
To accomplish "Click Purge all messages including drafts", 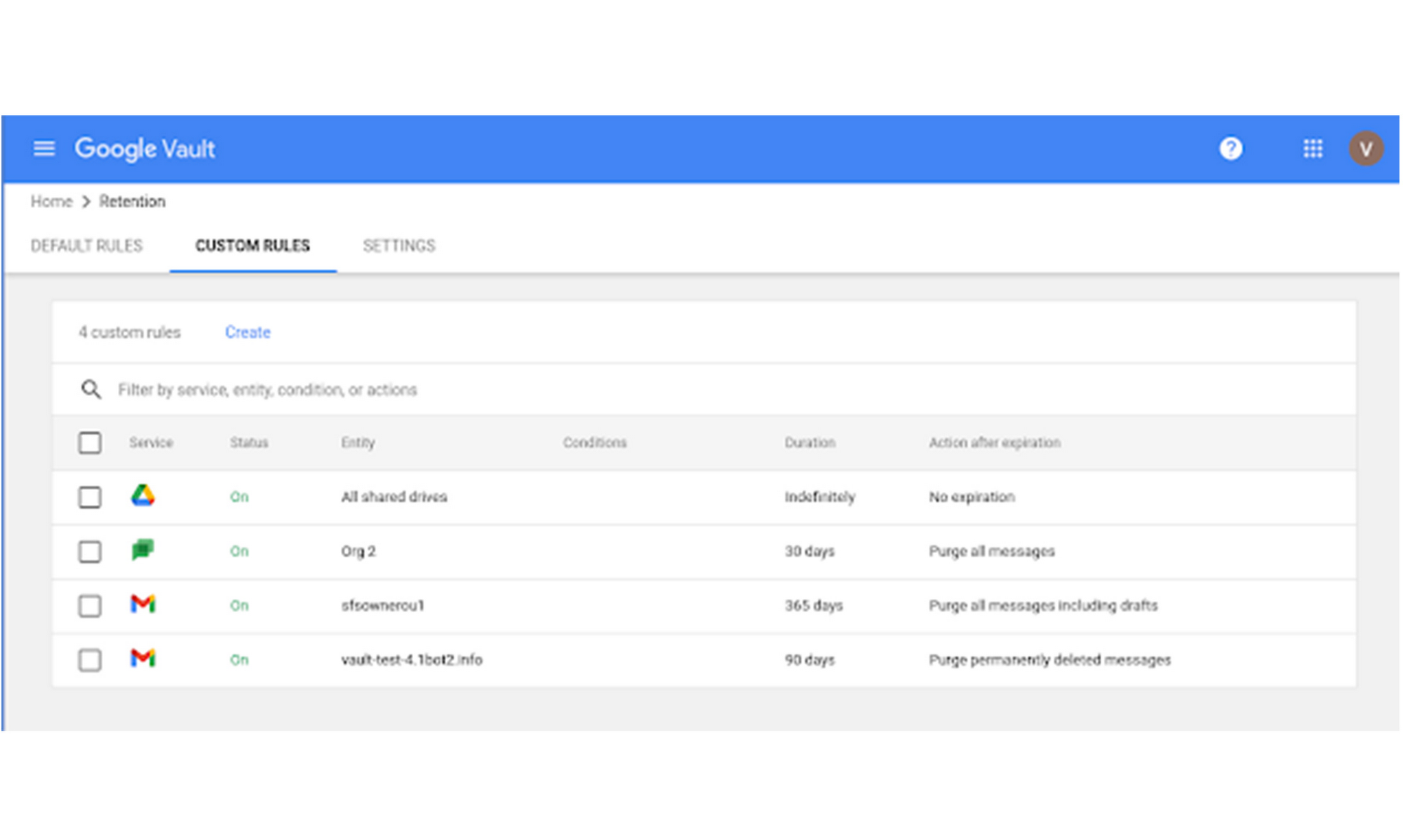I will coord(1043,605).
